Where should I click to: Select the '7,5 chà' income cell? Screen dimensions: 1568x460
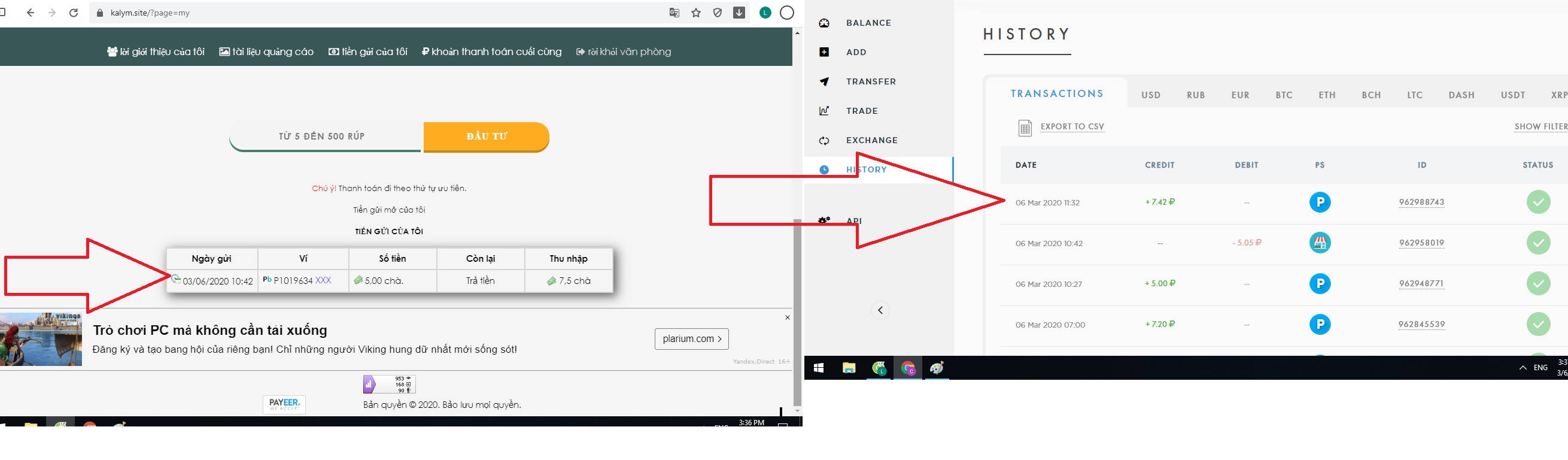(569, 281)
